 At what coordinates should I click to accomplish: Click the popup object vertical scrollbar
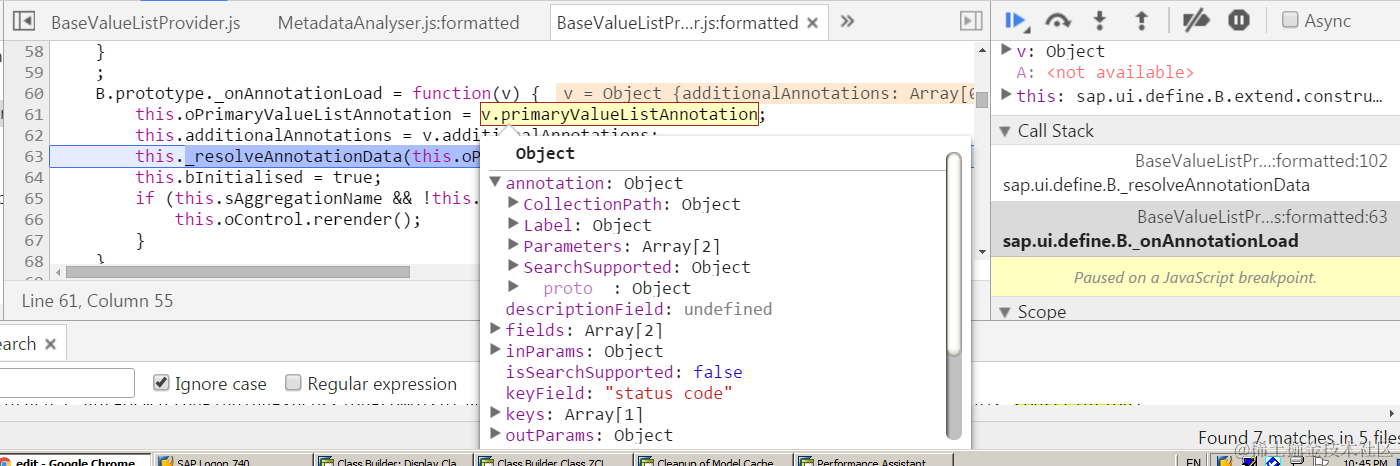click(954, 296)
